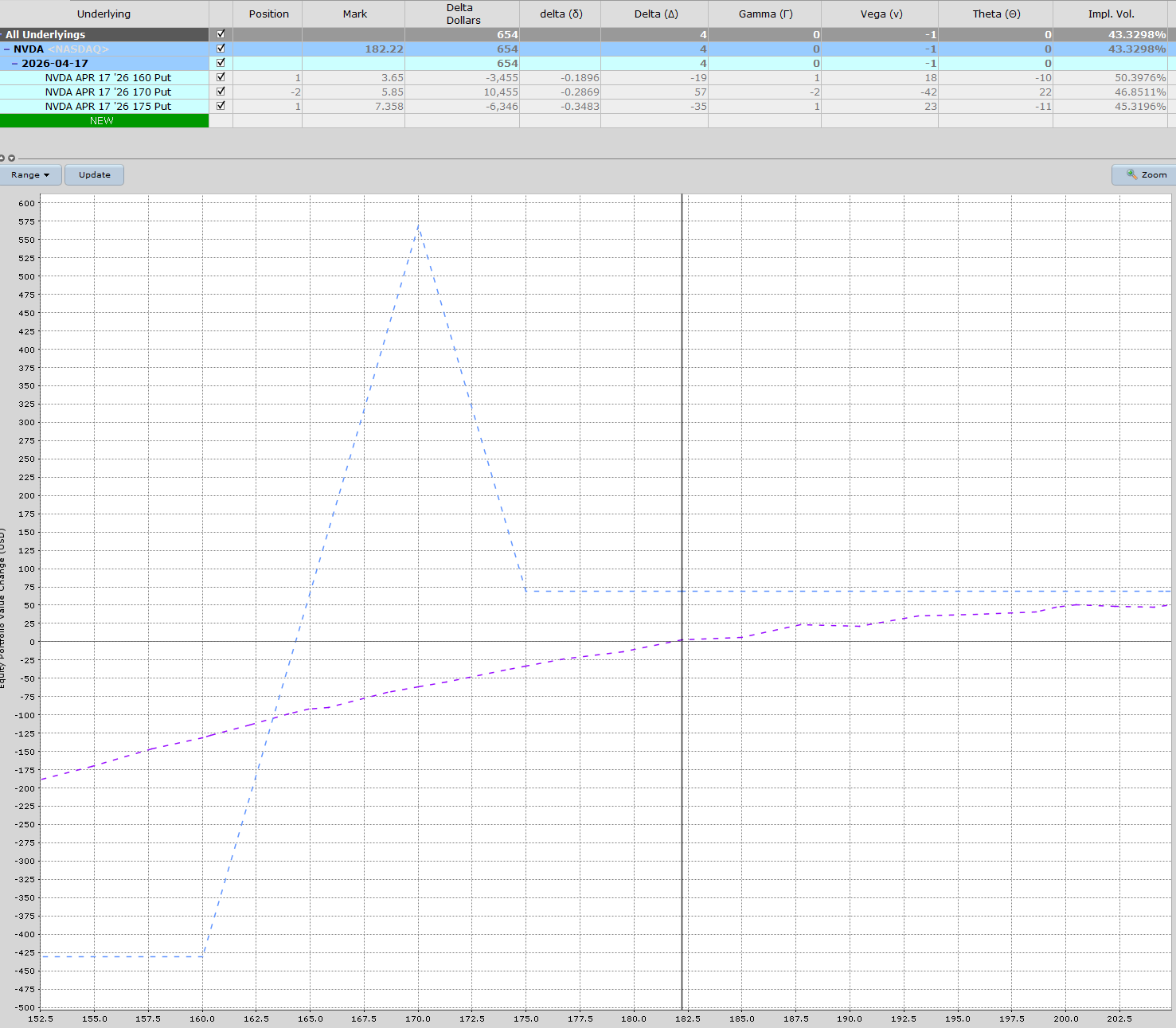The width and height of the screenshot is (1176, 1028).
Task: Select the NVDA APR 17 '26 175 Put row
Action: pos(107,106)
